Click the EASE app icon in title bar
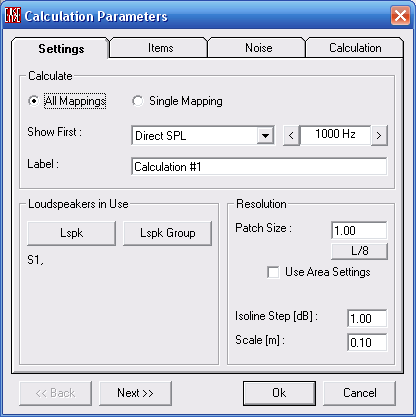Image resolution: width=416 pixels, height=417 pixels. [x=13, y=15]
